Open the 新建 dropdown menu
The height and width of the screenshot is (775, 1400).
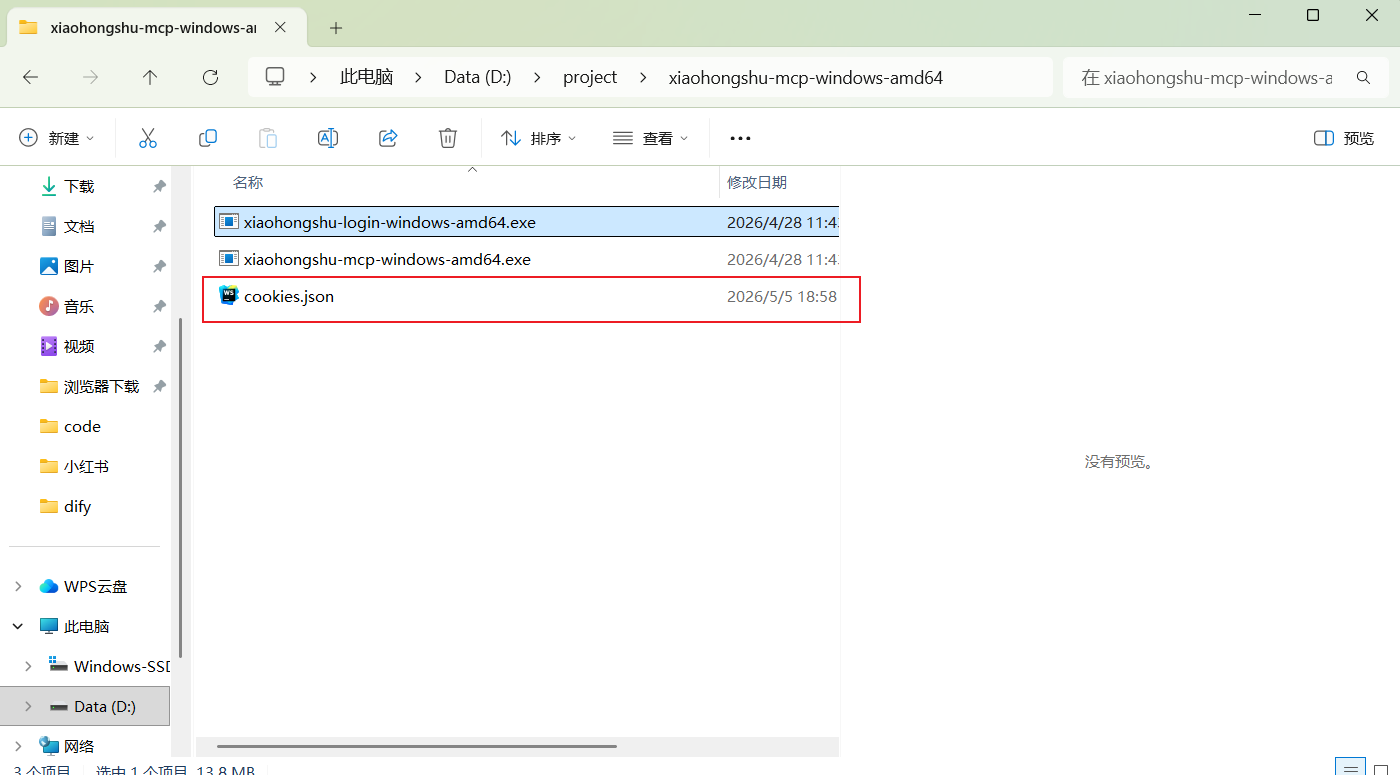(57, 138)
